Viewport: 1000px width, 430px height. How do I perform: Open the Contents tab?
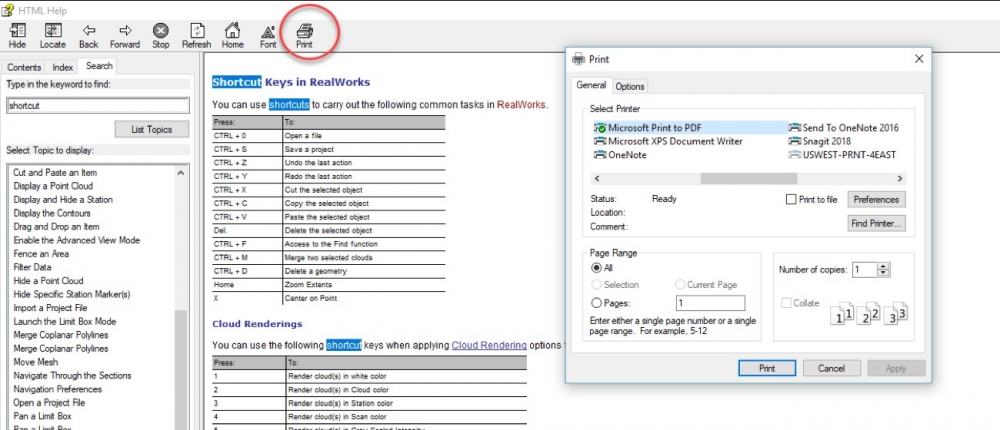click(24, 67)
